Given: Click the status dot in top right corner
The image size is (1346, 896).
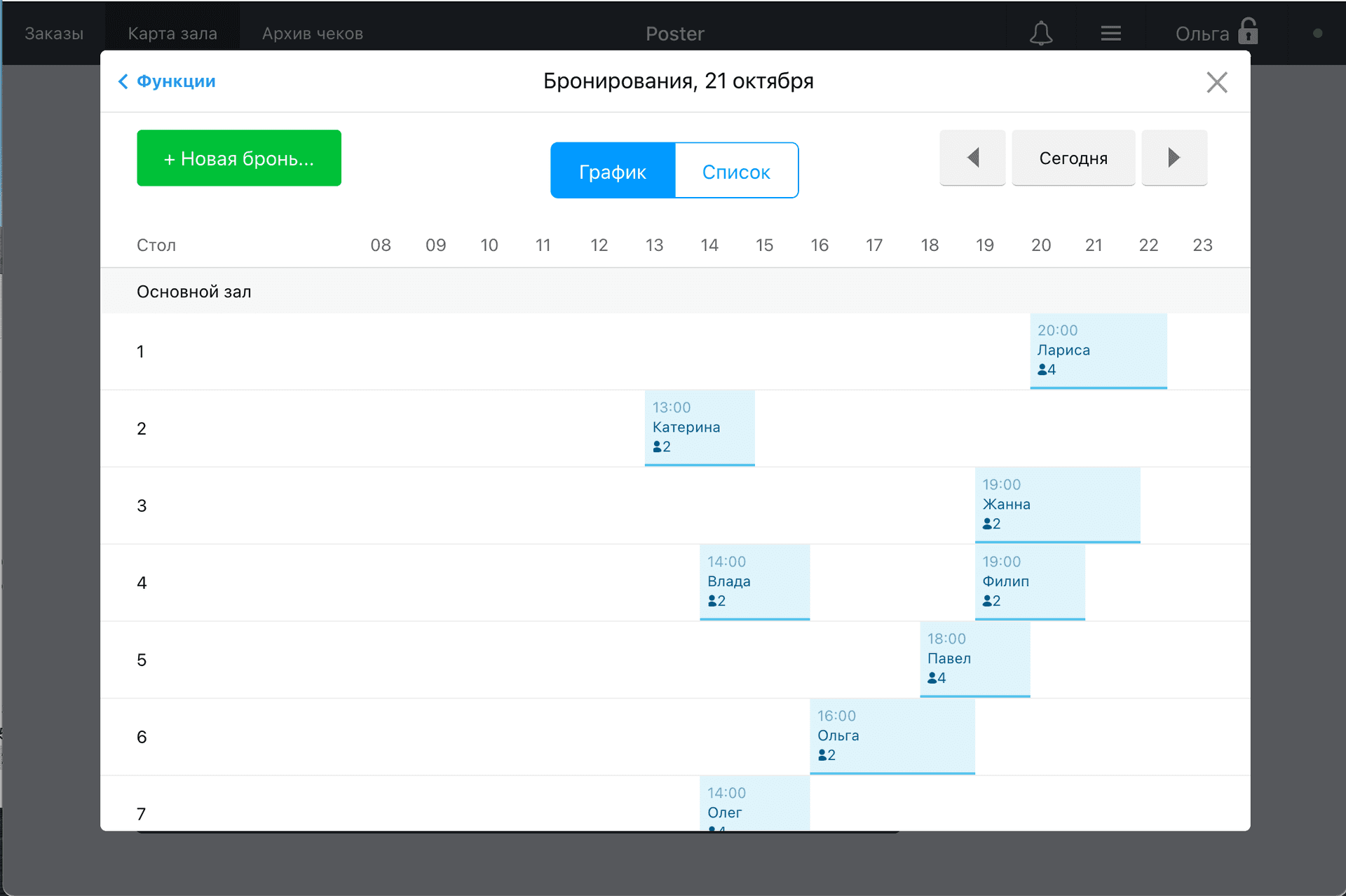Looking at the screenshot, I should click(x=1317, y=33).
